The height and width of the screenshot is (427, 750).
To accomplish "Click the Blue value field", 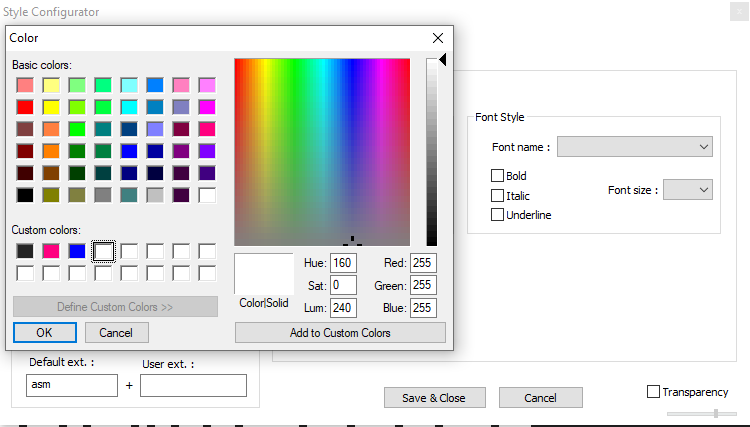I will click(423, 307).
